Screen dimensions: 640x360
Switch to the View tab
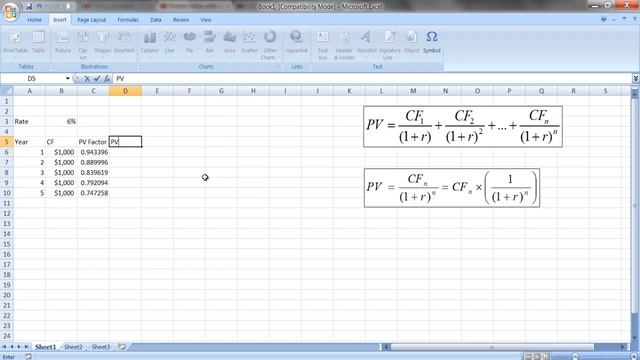(206, 20)
